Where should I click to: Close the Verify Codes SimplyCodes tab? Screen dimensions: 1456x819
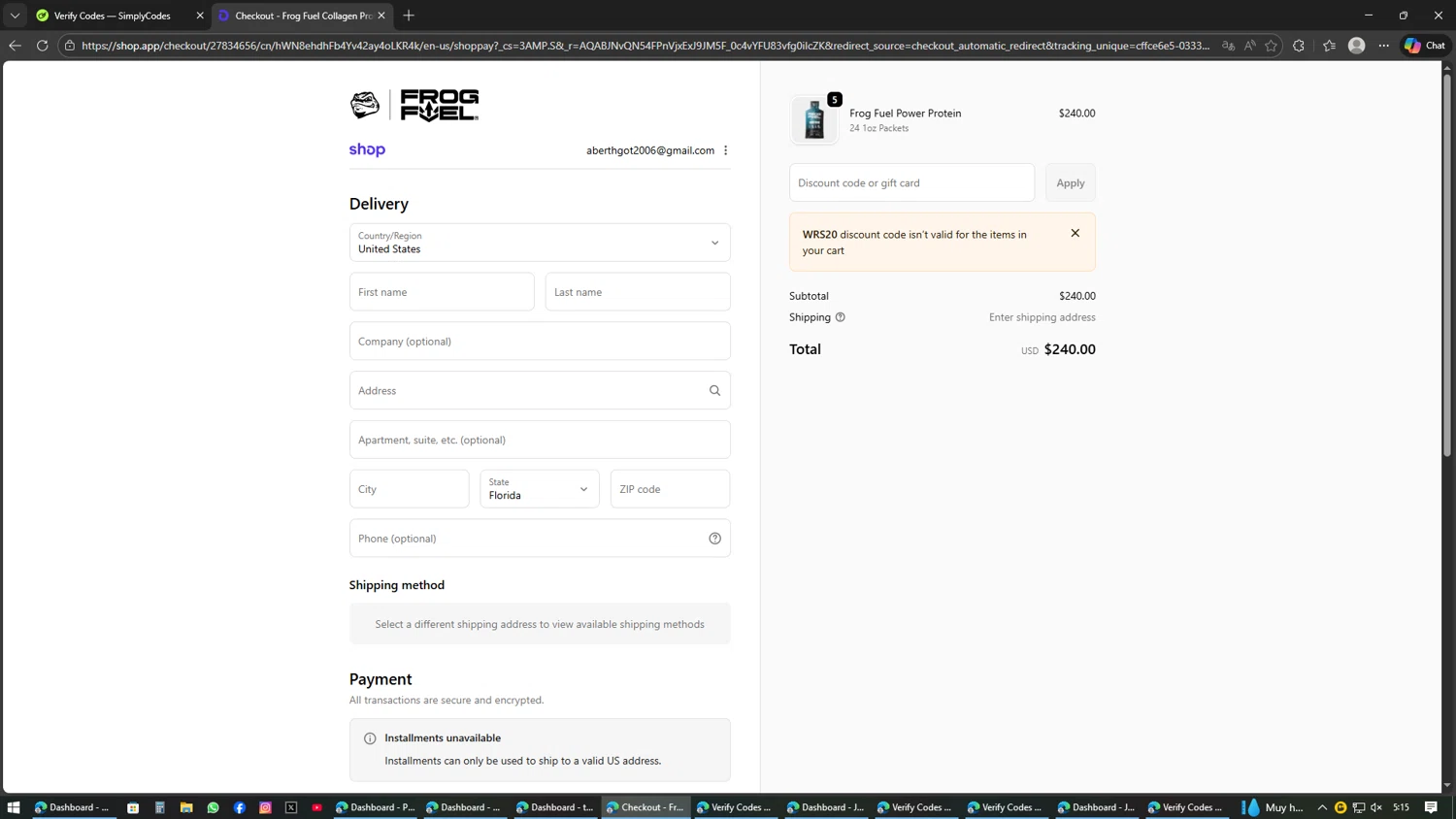pyautogui.click(x=200, y=16)
